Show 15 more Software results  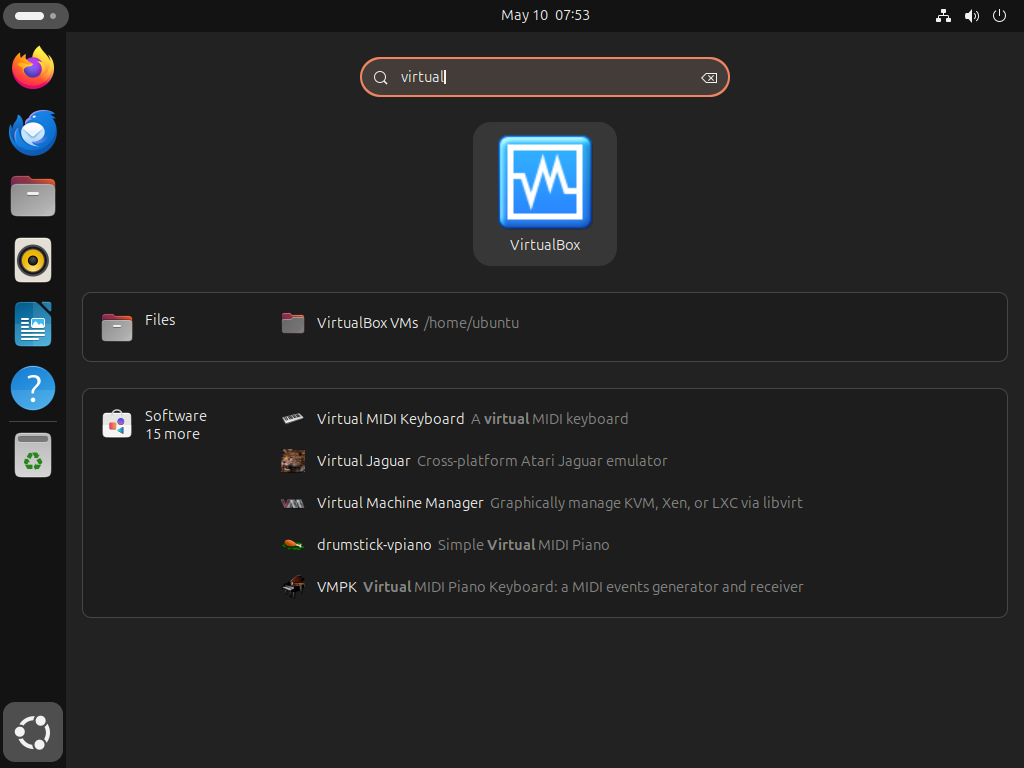point(172,434)
